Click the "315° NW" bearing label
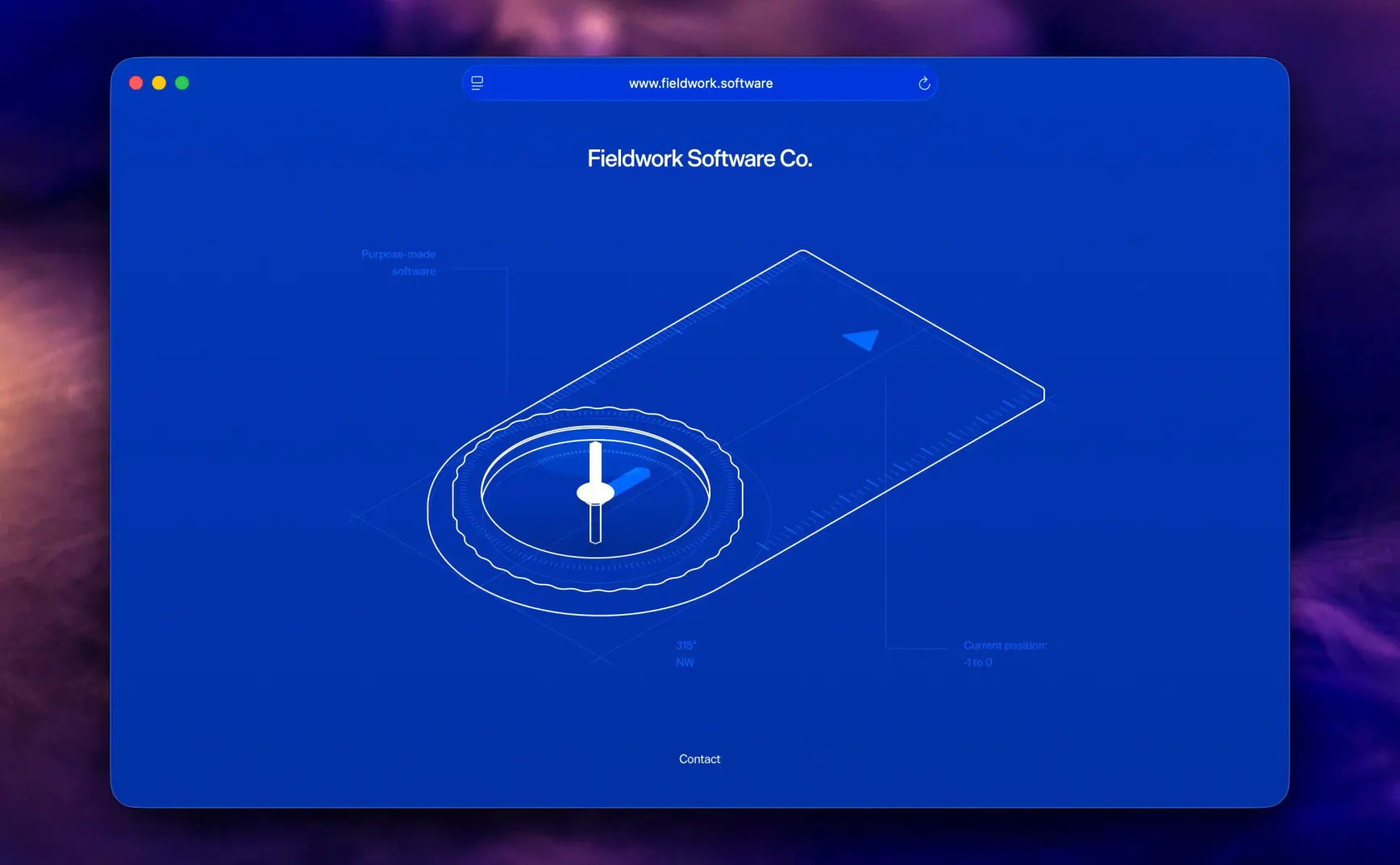The width and height of the screenshot is (1400, 865). (x=685, y=654)
